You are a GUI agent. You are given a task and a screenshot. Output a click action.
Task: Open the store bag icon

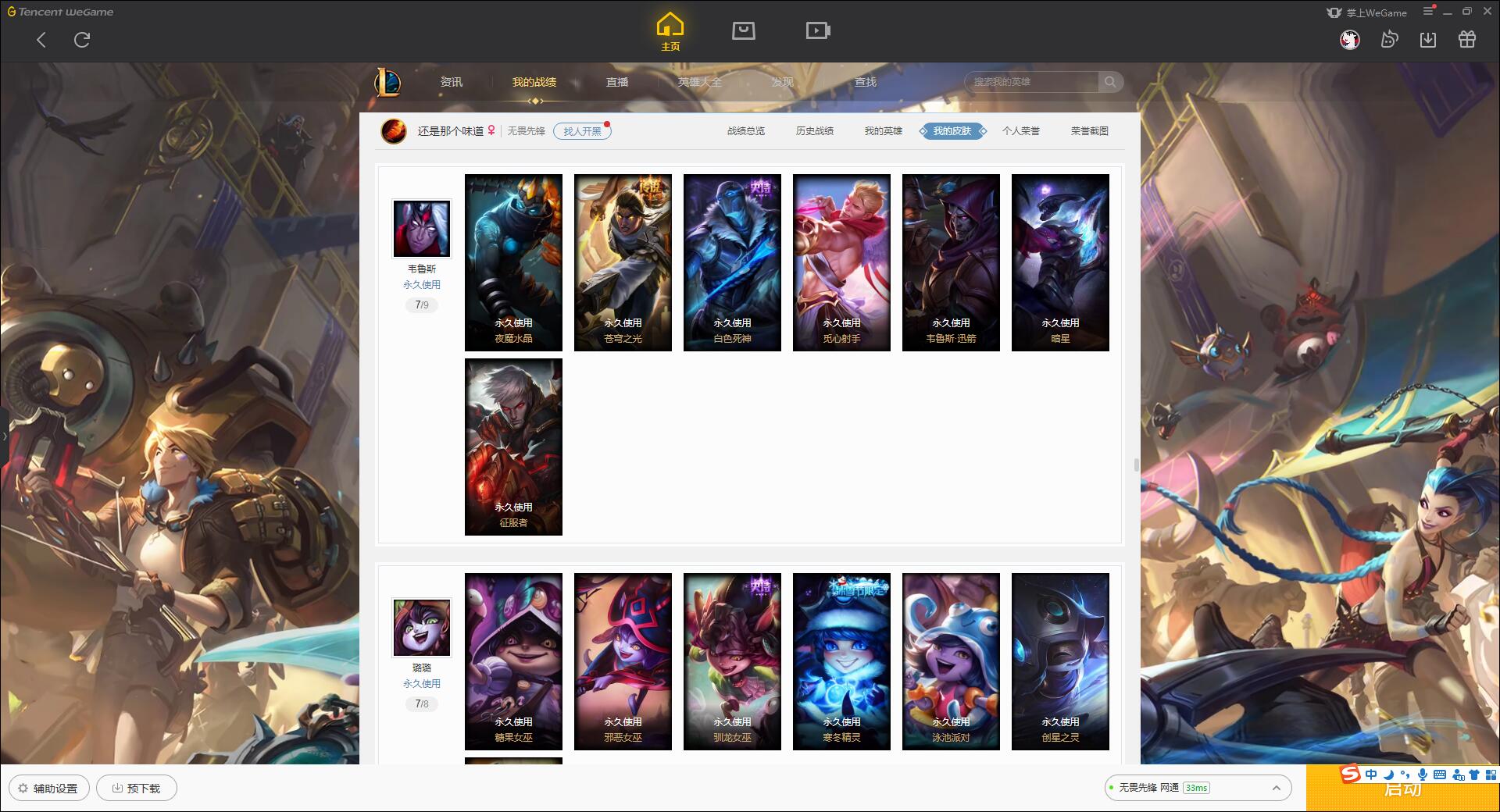pyautogui.click(x=743, y=30)
